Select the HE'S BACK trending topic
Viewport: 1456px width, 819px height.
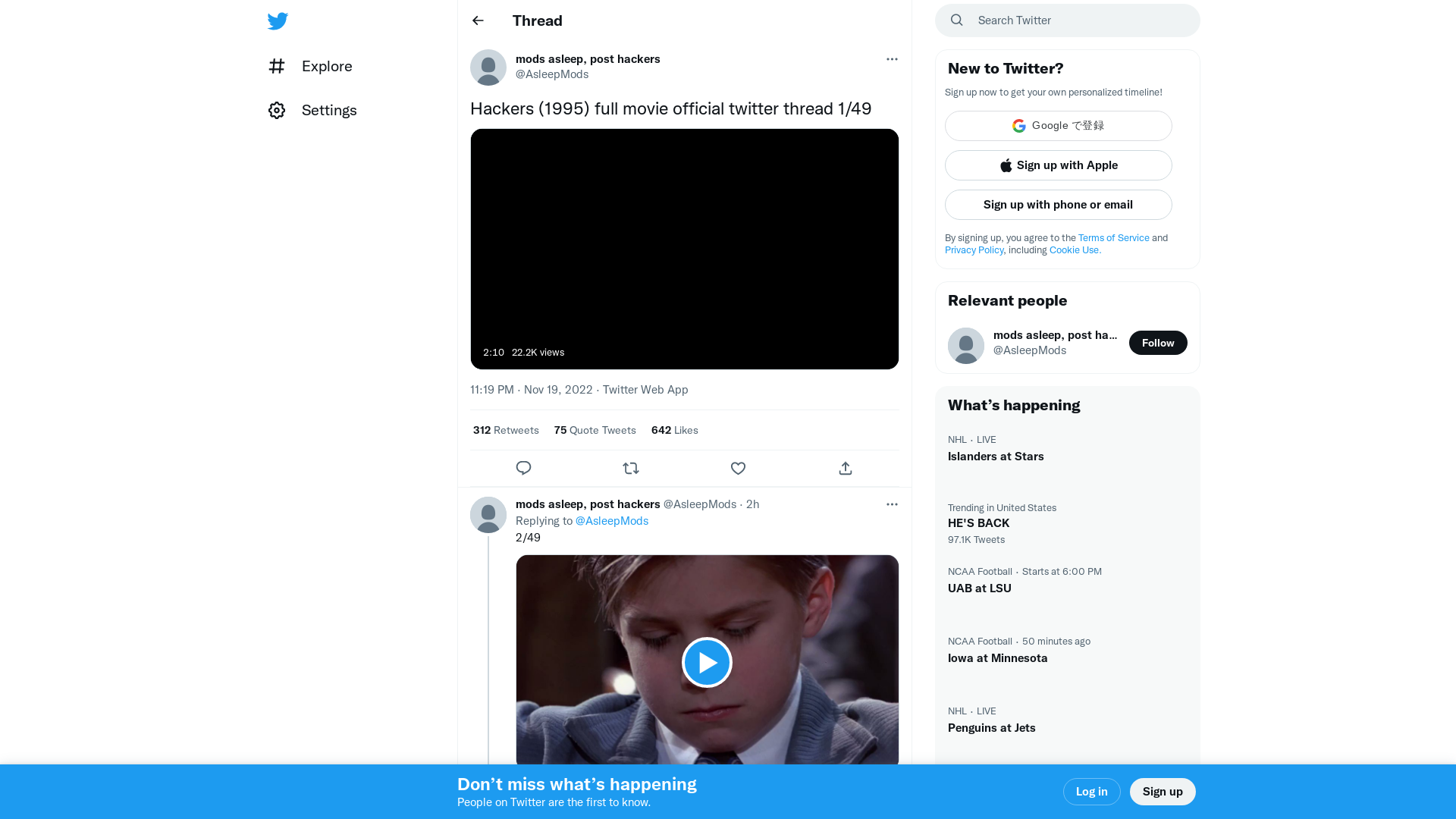978,522
